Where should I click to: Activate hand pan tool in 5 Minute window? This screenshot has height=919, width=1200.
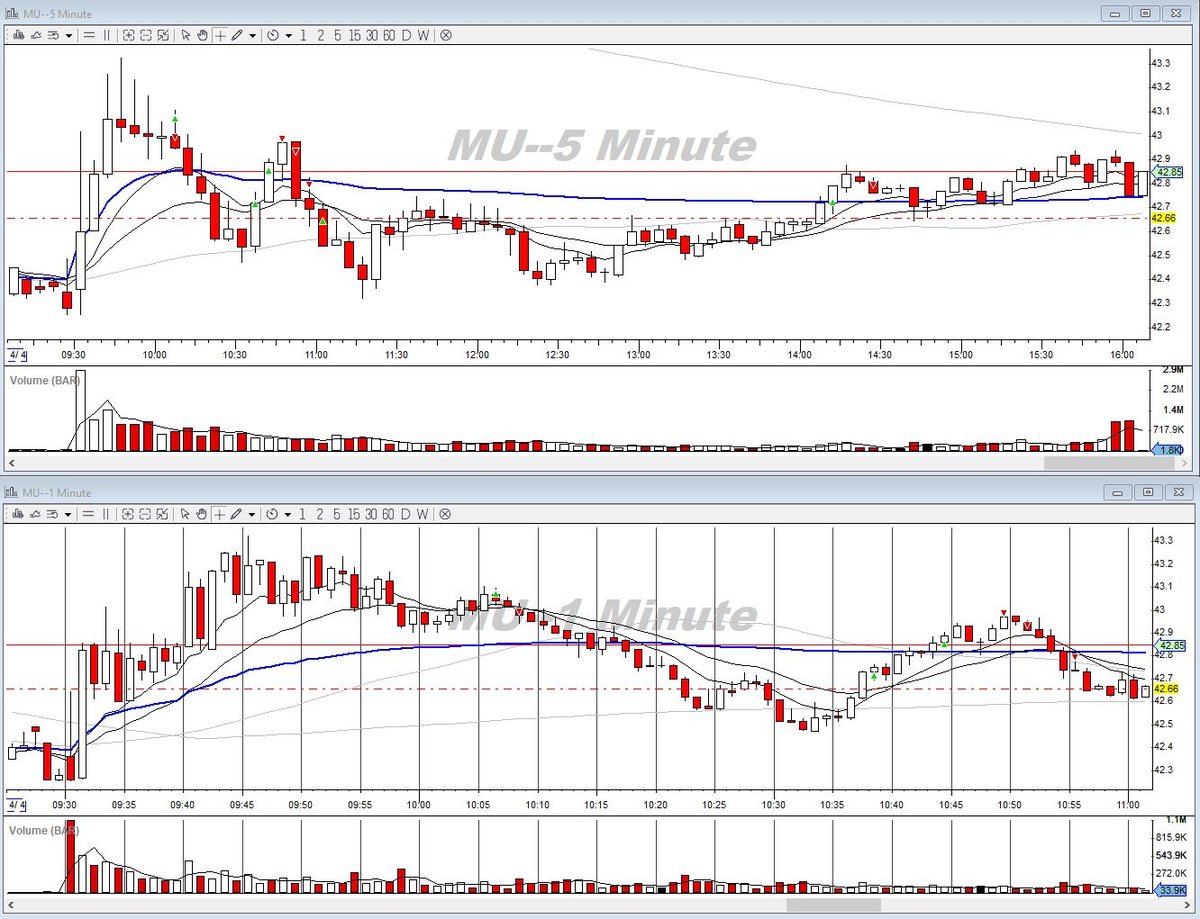pos(202,35)
